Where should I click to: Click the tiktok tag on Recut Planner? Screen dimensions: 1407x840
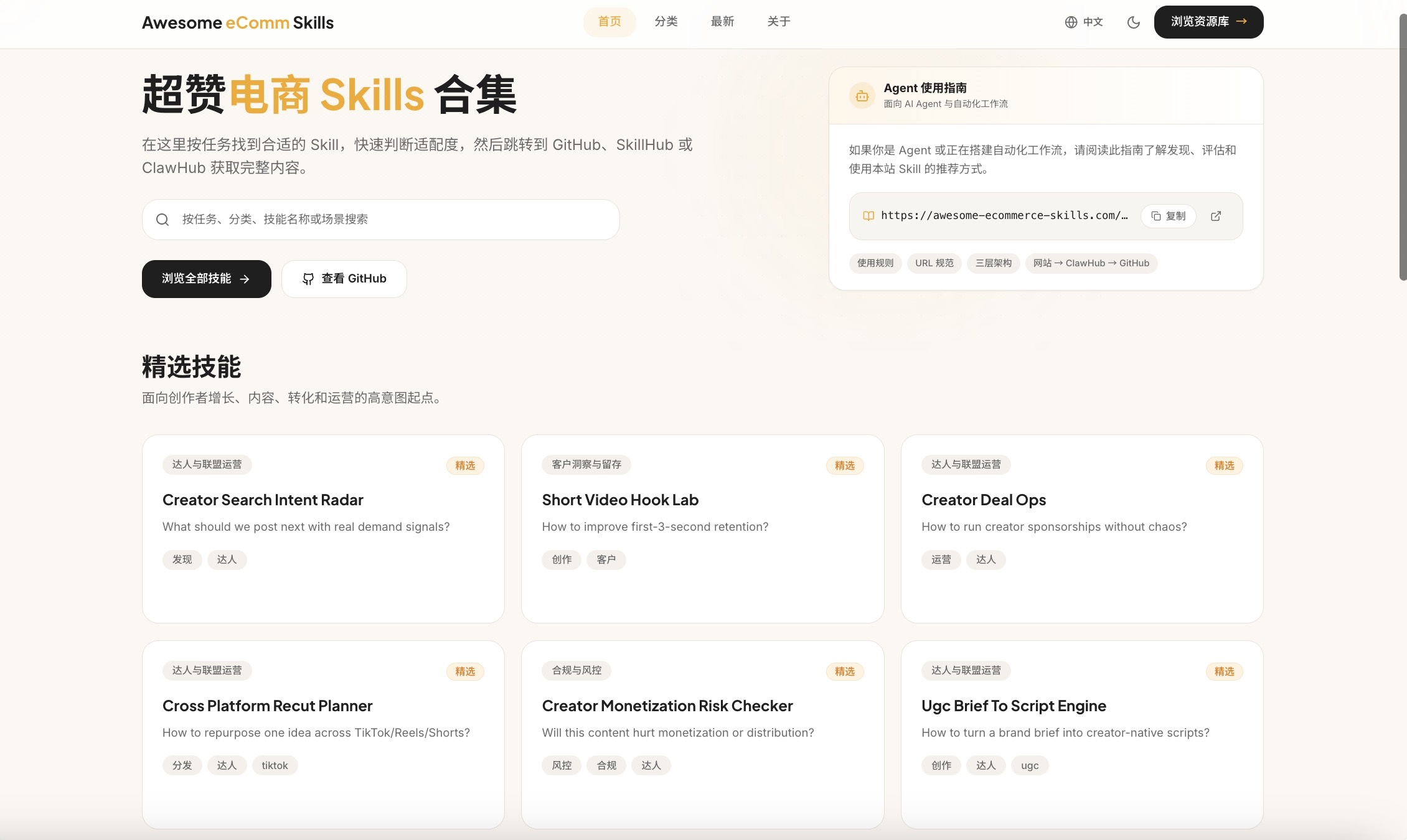point(275,765)
